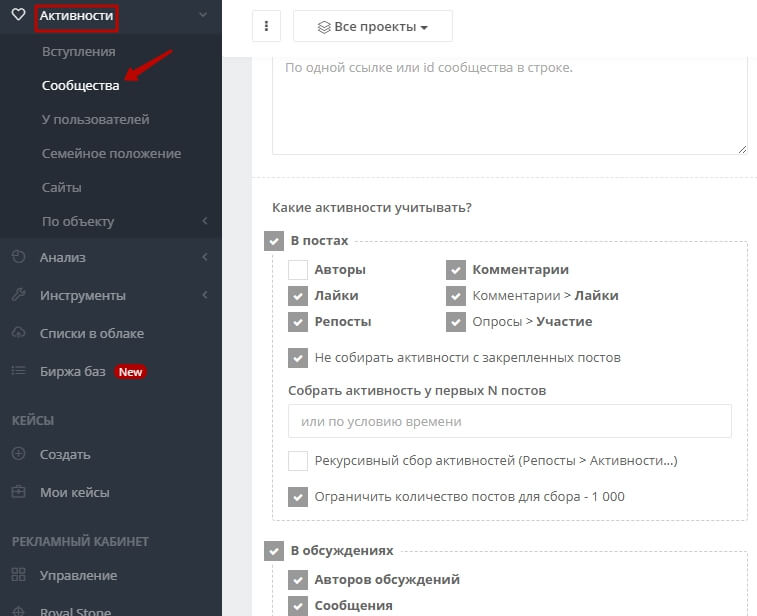The image size is (757, 616).
Task: Click the first N posts input field
Action: (x=509, y=421)
